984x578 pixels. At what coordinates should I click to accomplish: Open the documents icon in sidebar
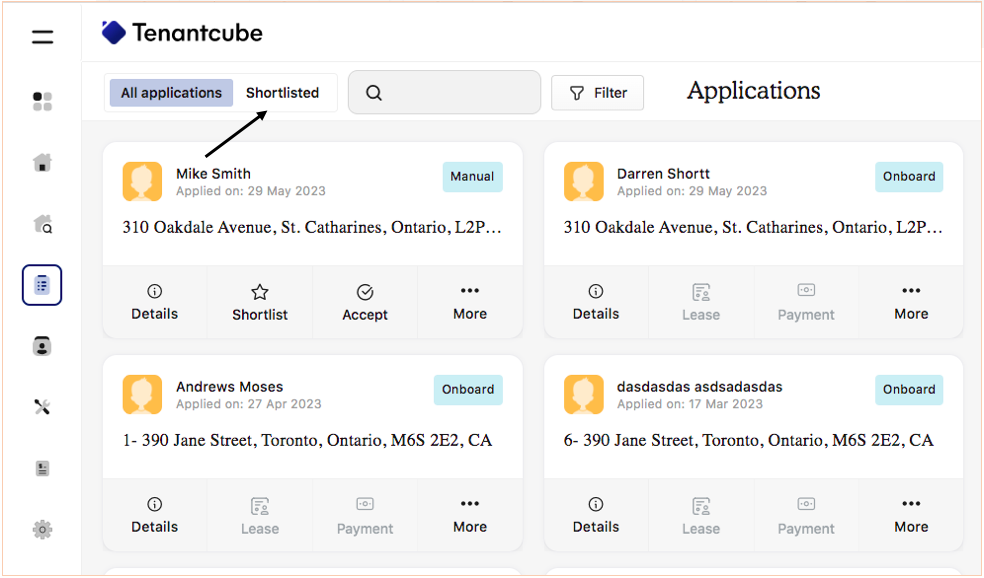pyautogui.click(x=42, y=468)
